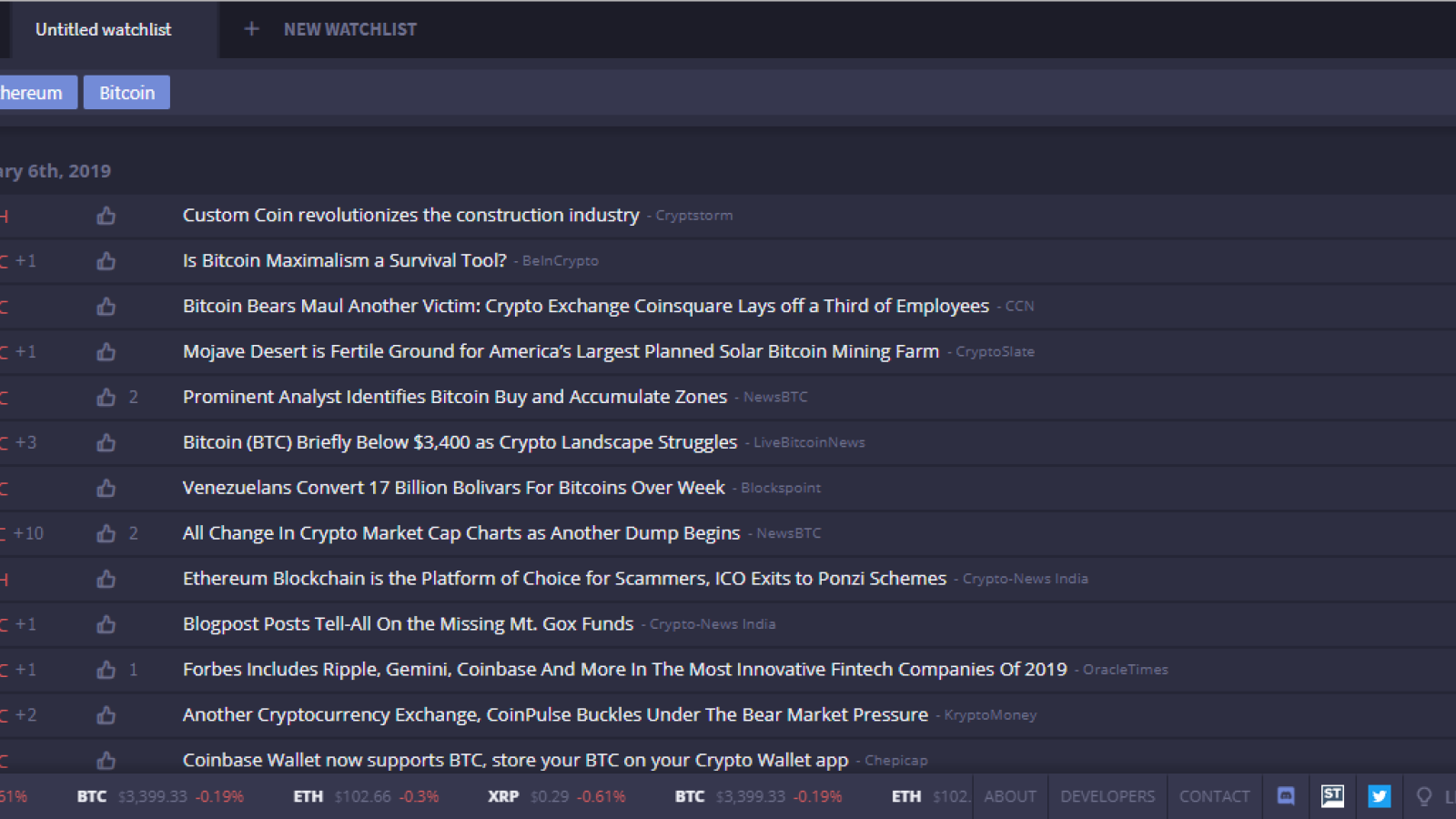Upvote All Change In Crypto Market Cap article
This screenshot has height=819, width=1456.
[x=106, y=534]
